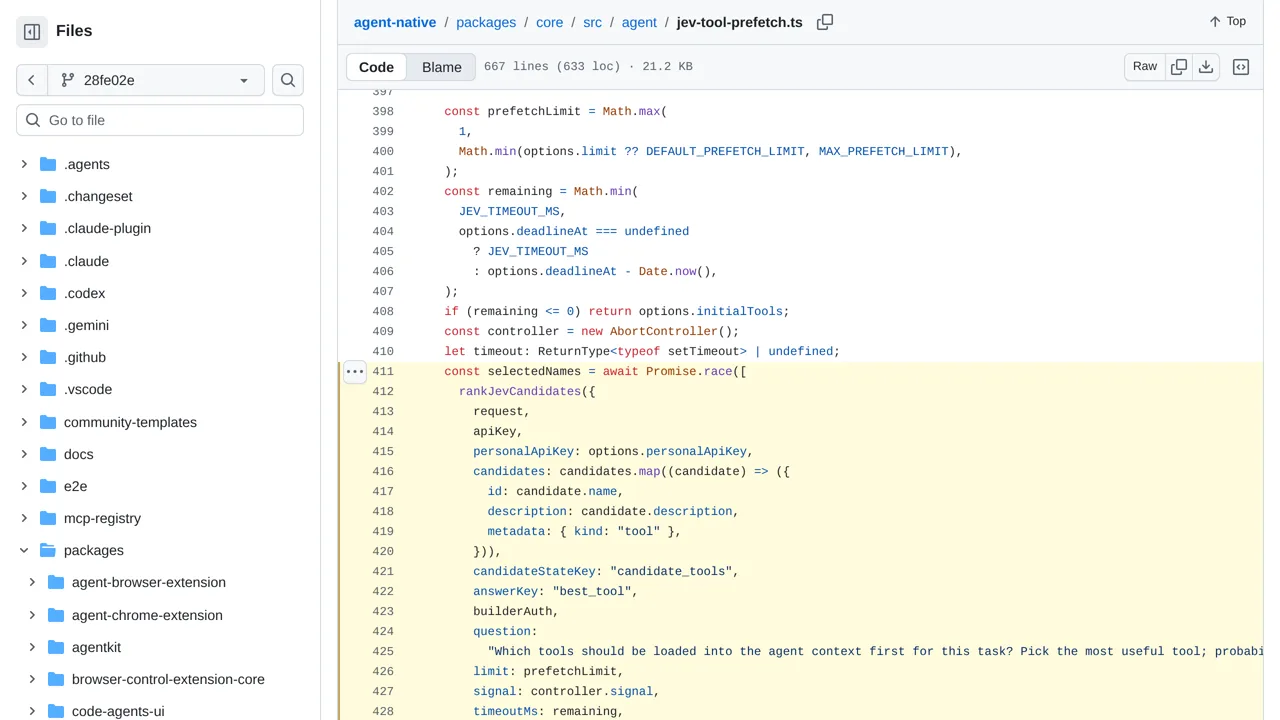The width and height of the screenshot is (1280, 720).
Task: Open the agent breadcrumb link
Action: 639,22
